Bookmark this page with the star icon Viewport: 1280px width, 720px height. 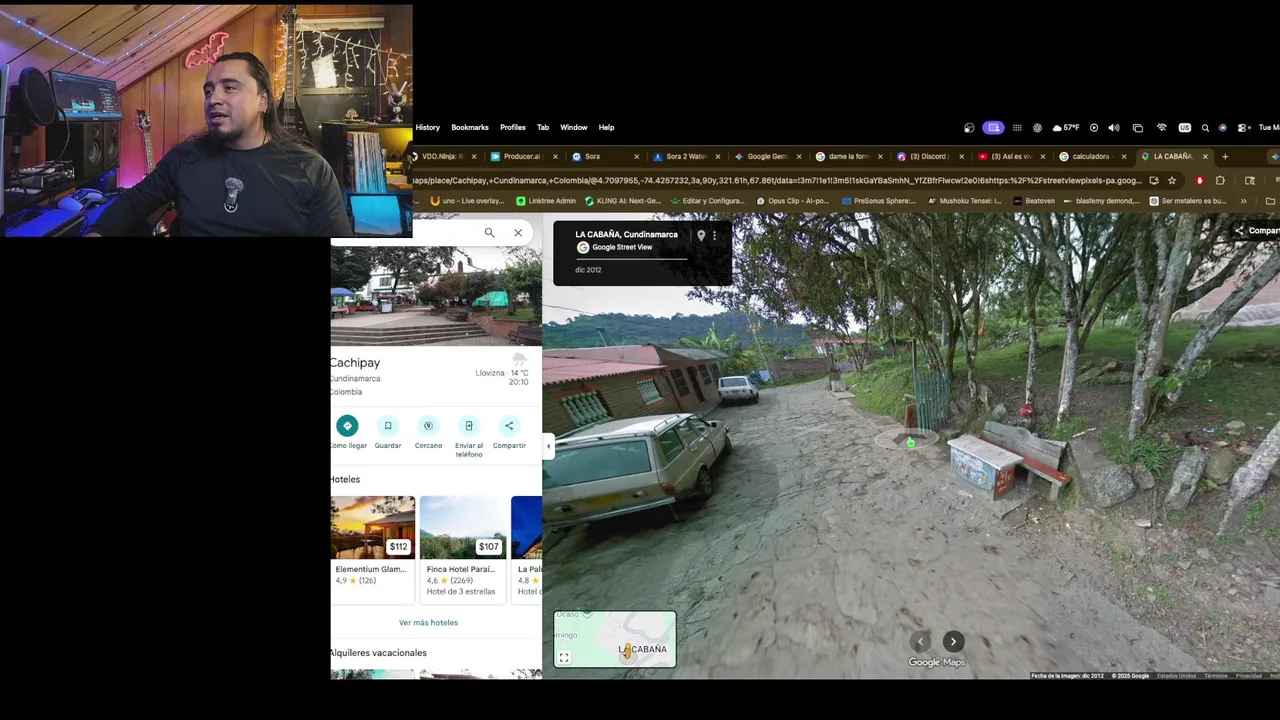click(x=1172, y=181)
